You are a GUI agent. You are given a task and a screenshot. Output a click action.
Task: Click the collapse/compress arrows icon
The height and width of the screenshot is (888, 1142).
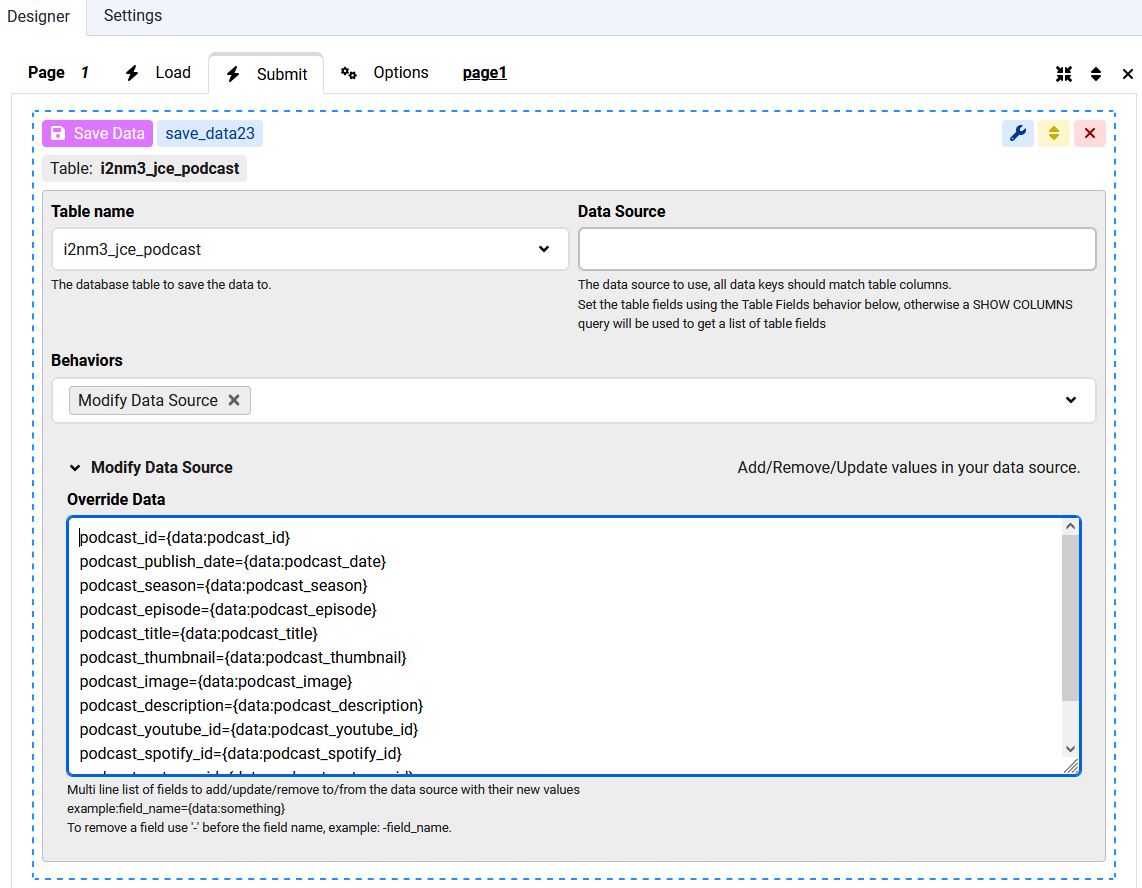(1064, 74)
